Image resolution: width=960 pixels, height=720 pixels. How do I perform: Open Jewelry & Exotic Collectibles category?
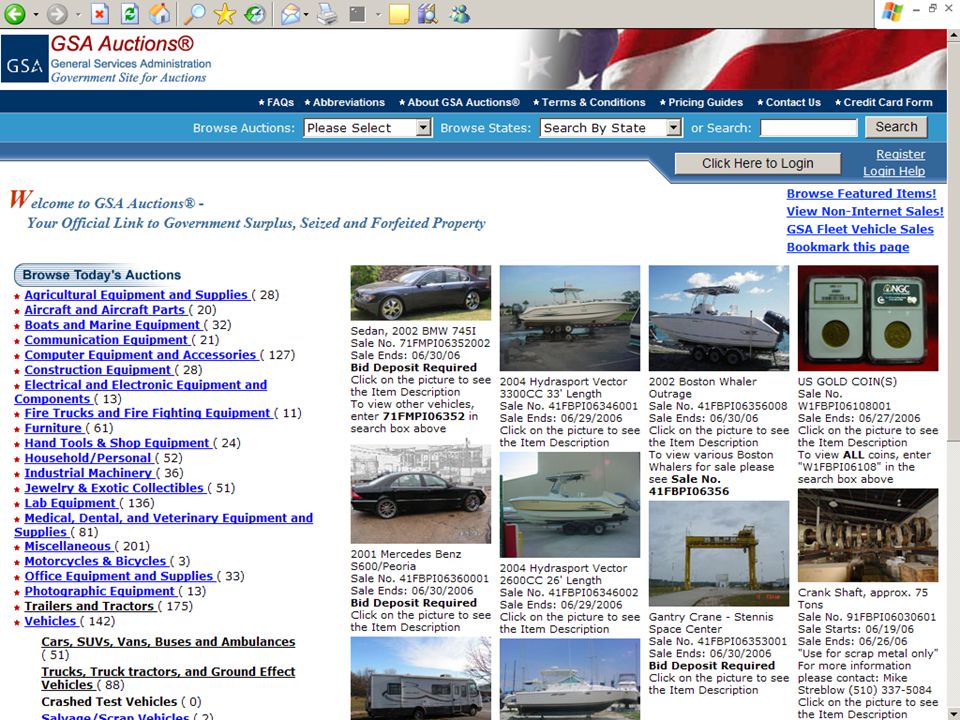coord(114,488)
